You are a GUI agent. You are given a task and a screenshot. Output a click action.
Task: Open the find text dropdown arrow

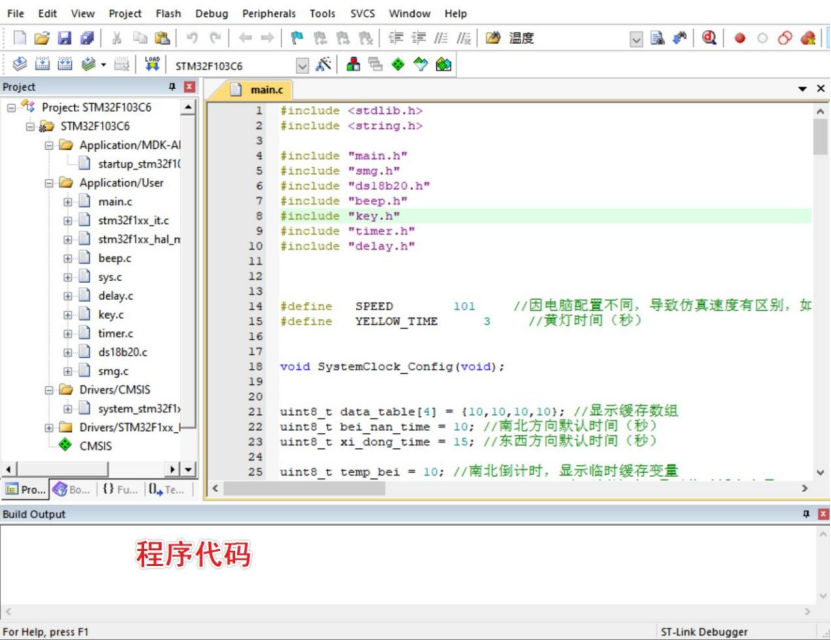636,39
